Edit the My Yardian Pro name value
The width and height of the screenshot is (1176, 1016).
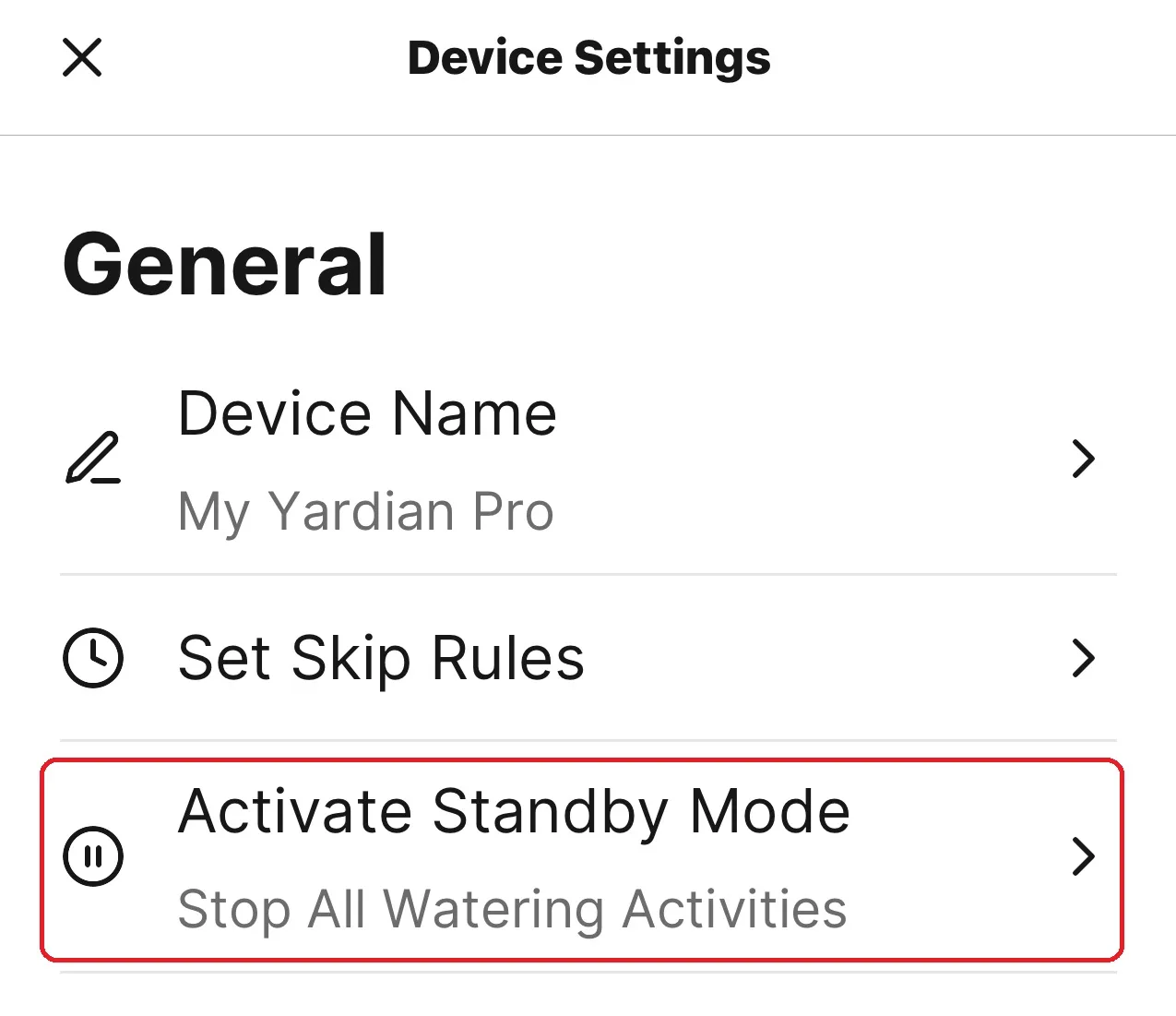coord(365,512)
